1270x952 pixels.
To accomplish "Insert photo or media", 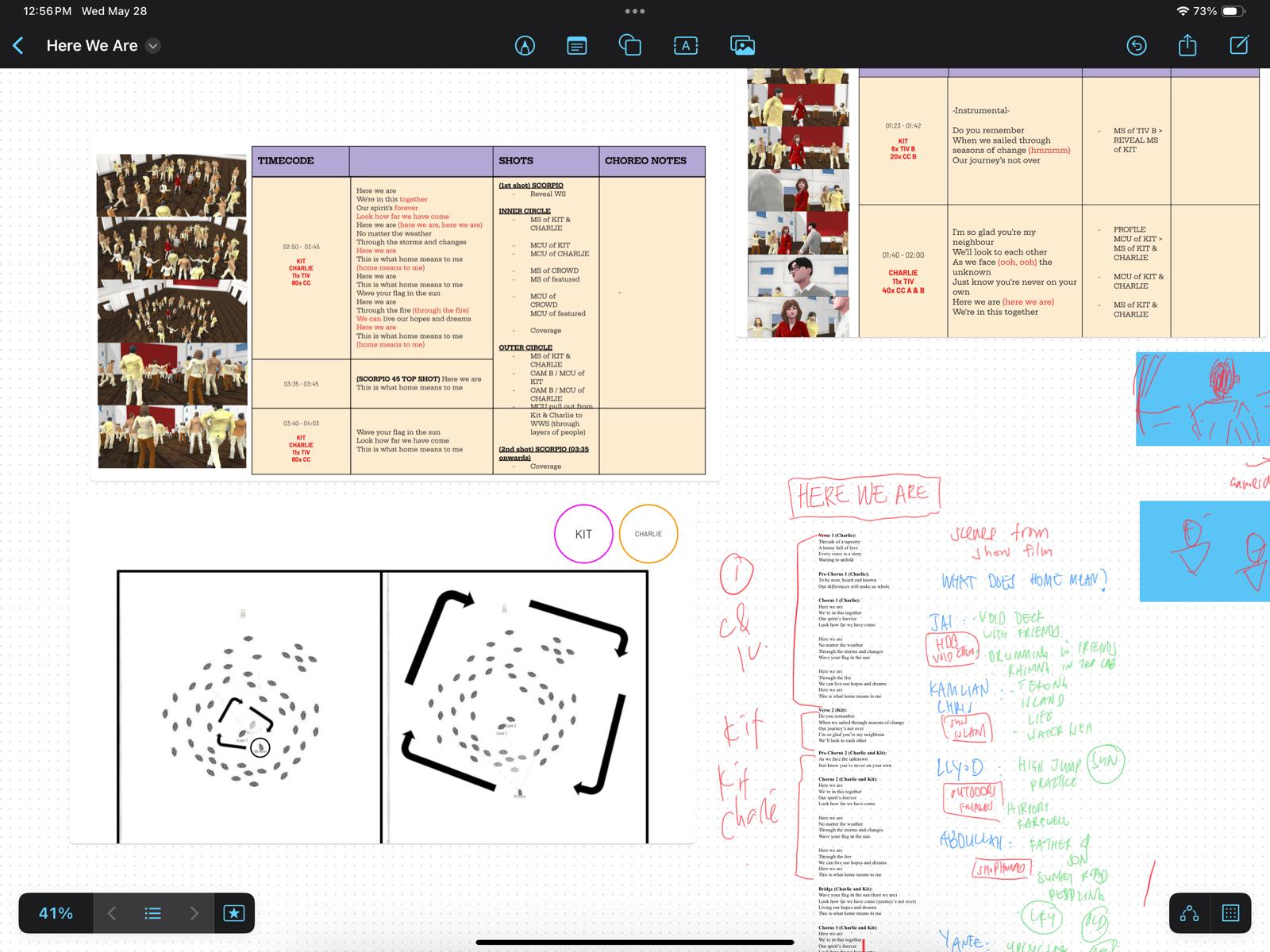I will (x=742, y=46).
